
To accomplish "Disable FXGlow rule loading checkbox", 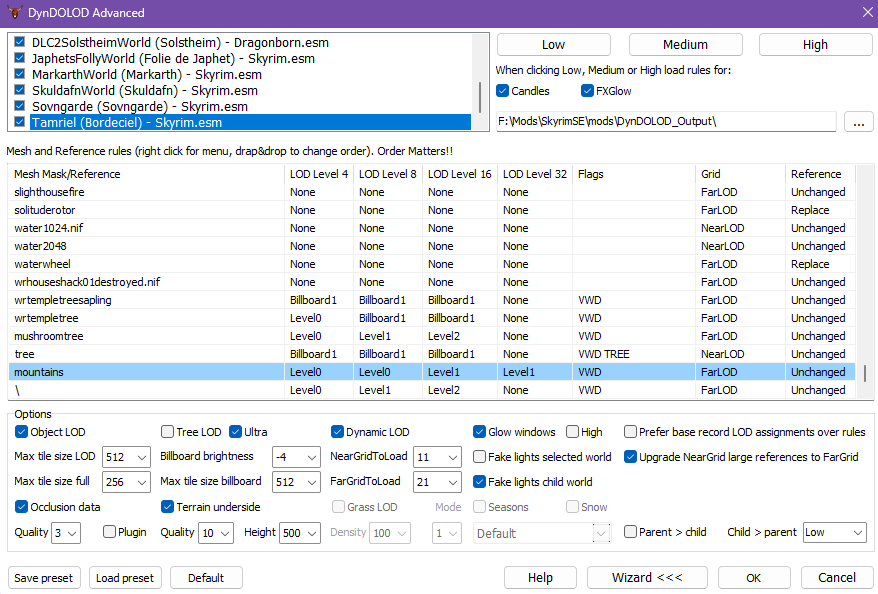I will coord(587,91).
